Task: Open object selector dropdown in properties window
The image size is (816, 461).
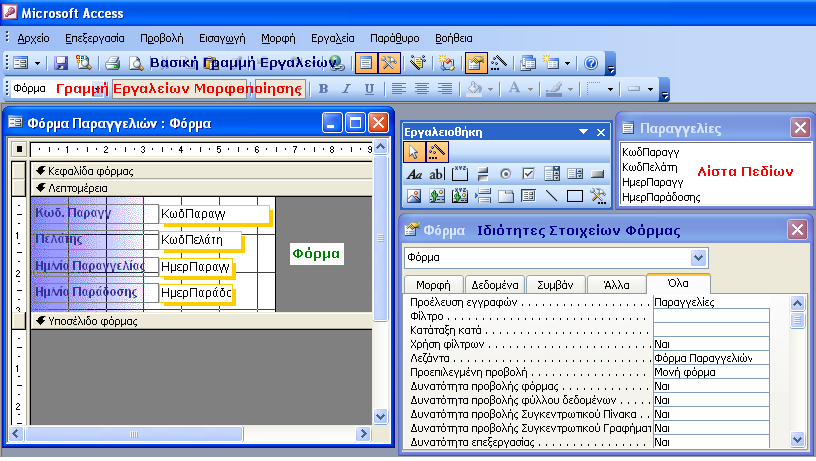Action: click(x=698, y=258)
